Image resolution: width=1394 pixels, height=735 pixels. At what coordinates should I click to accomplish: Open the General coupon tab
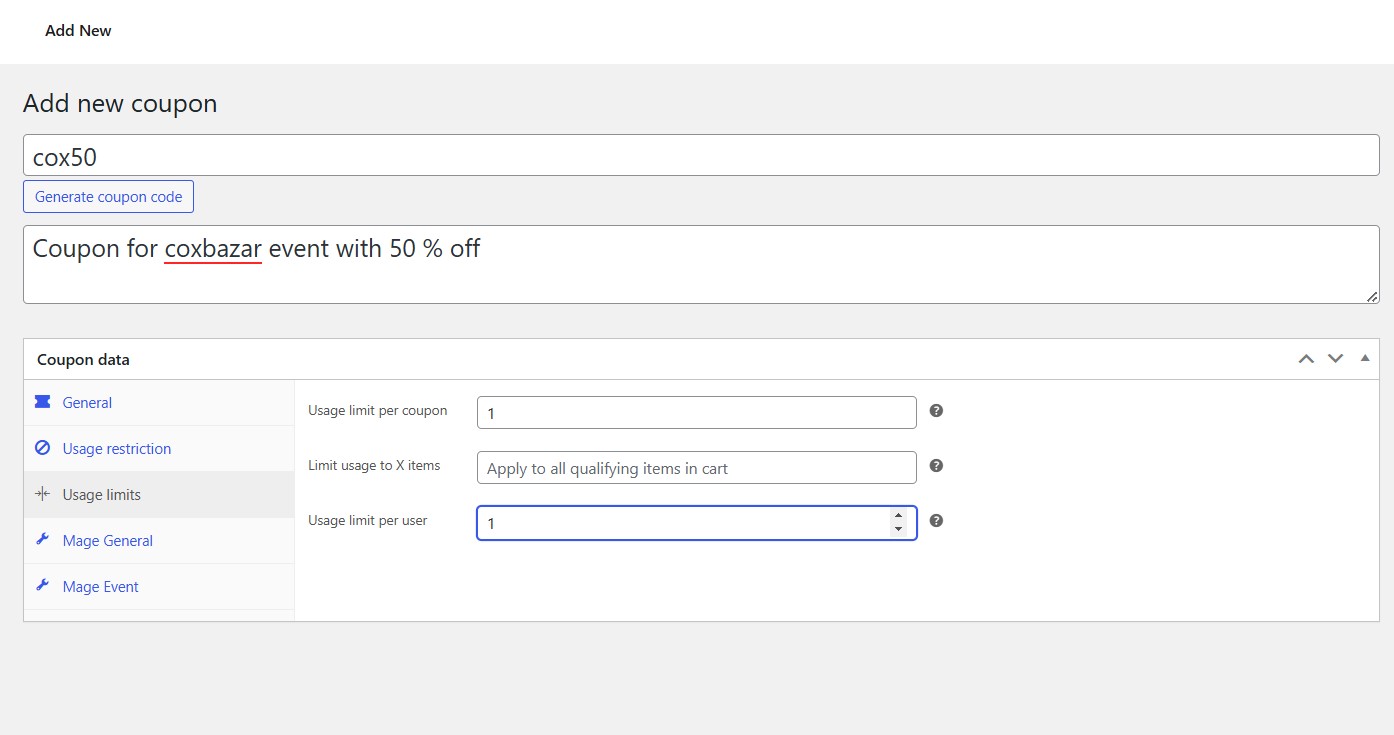click(x=159, y=403)
